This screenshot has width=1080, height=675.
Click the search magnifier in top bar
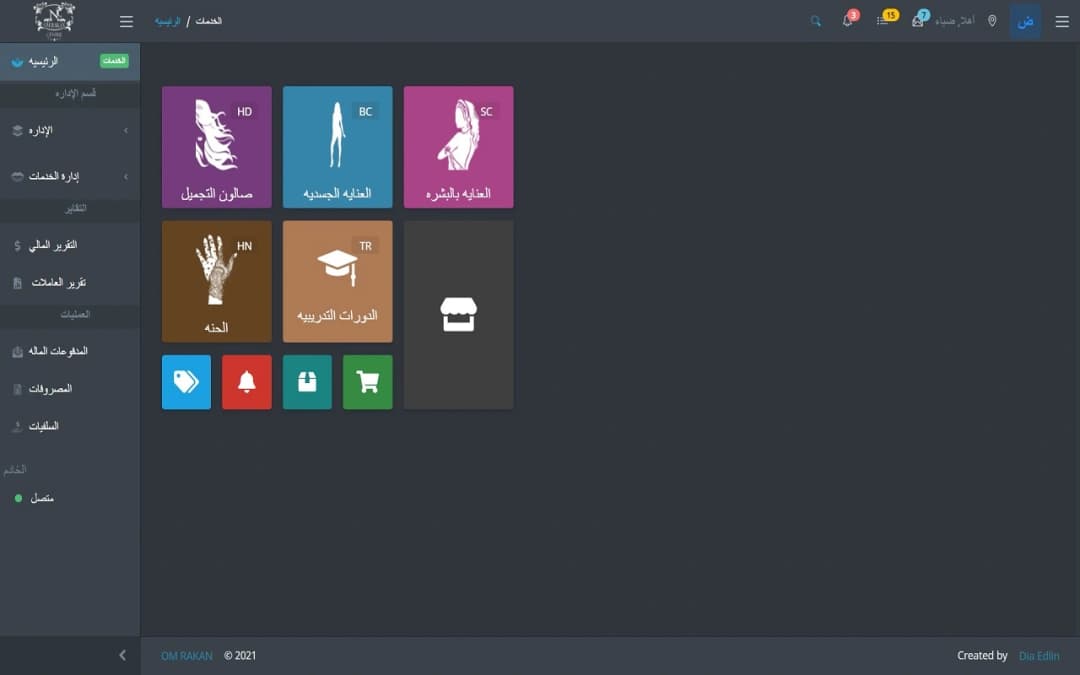(815, 21)
